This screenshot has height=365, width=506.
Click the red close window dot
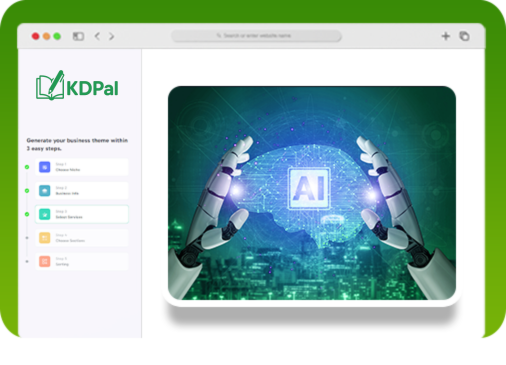click(x=36, y=36)
